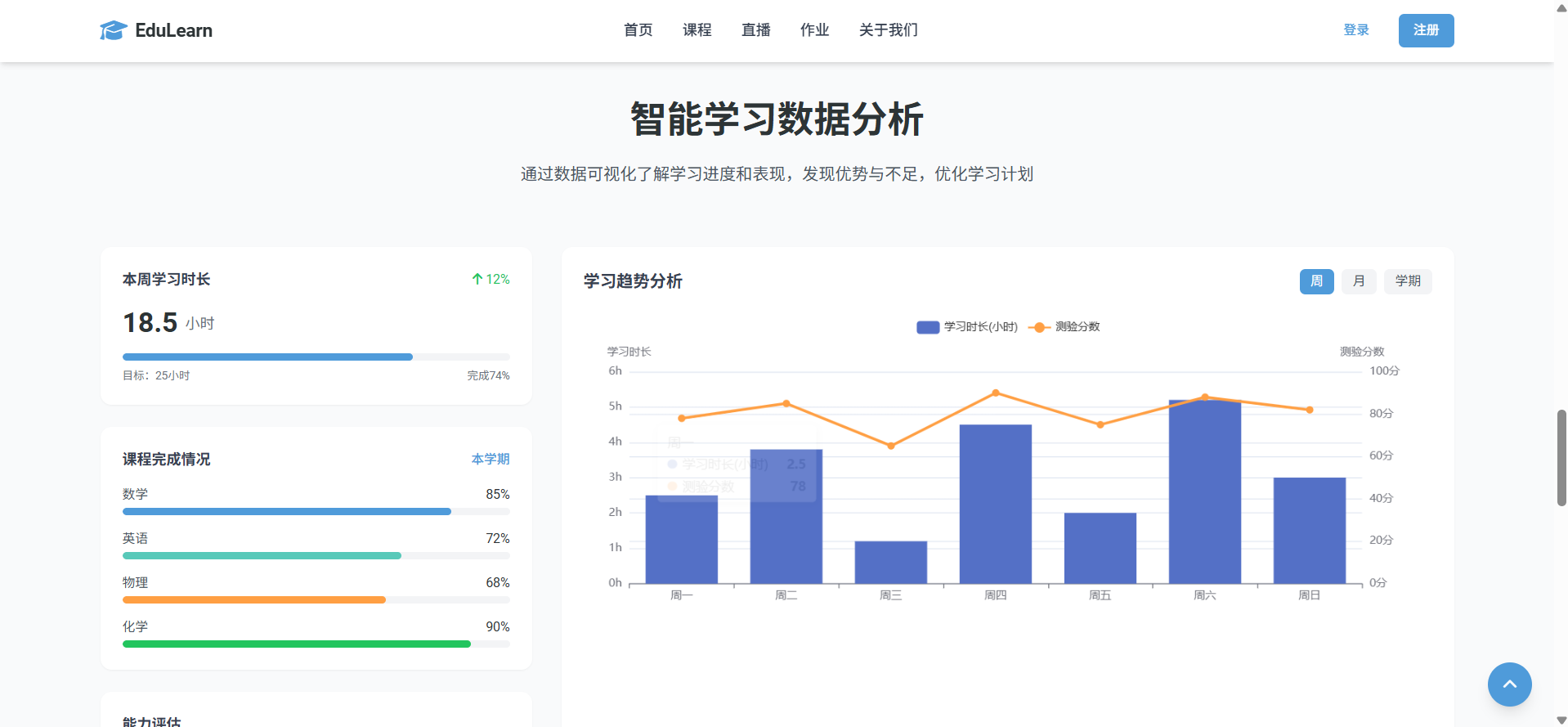Click the 周六 bar in the chart

1204,491
